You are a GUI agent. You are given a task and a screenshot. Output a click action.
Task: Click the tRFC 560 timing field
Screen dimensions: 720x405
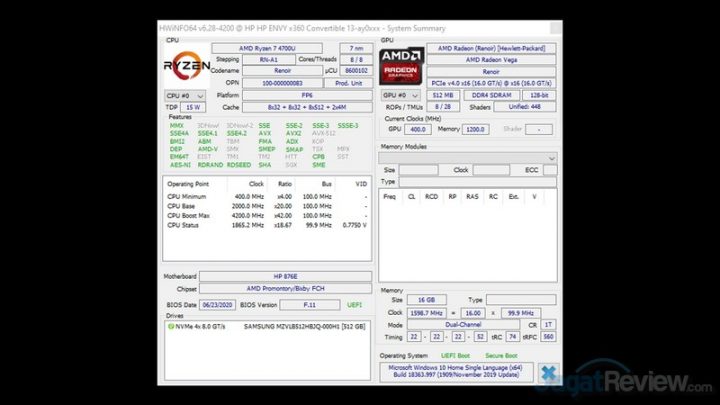(x=548, y=337)
